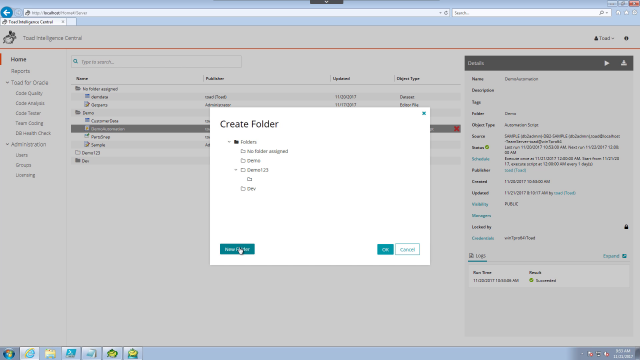Close the Create Folder dialog with the X
640x360 pixels.
[x=424, y=113]
